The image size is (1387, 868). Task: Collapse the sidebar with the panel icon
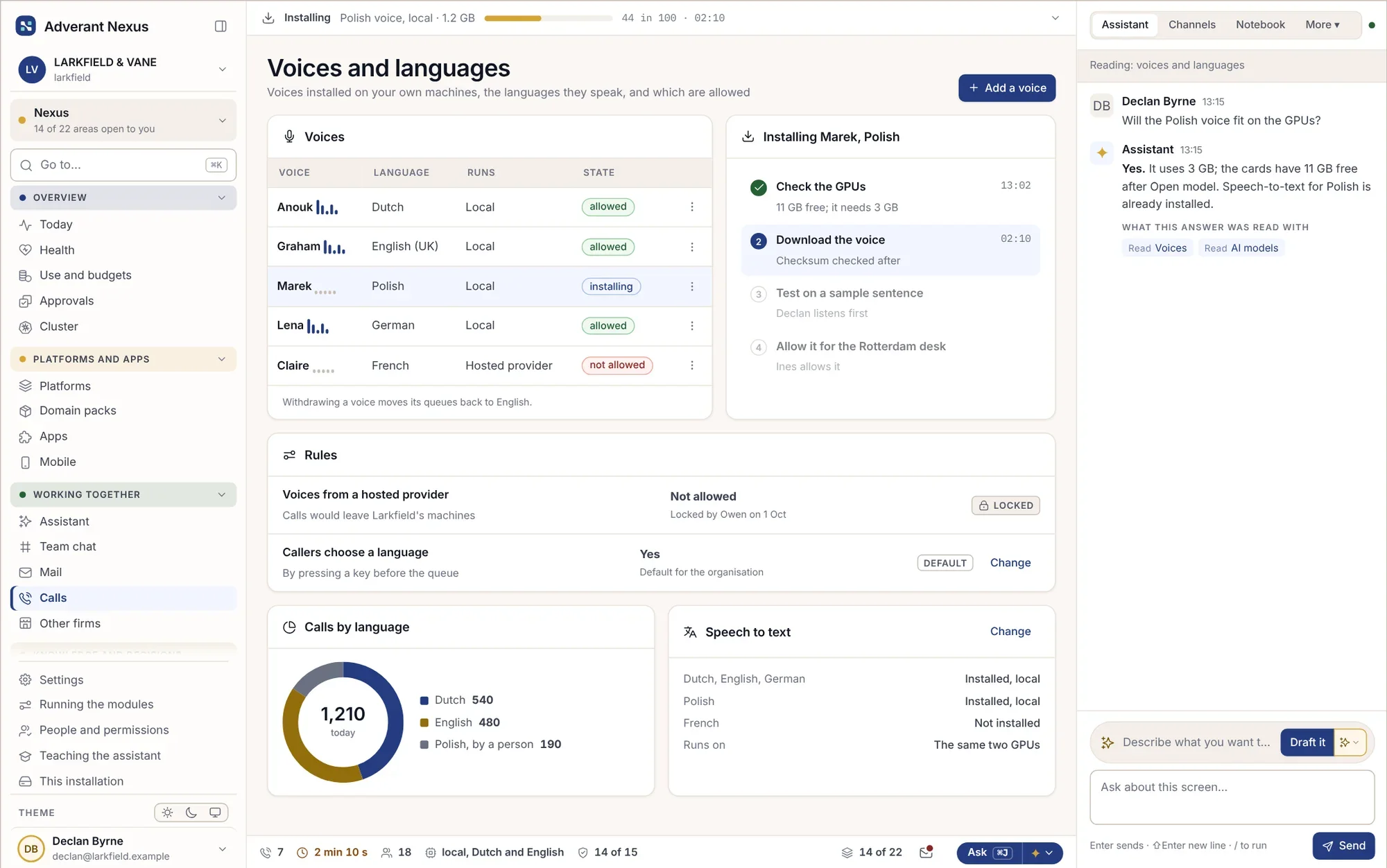(x=221, y=26)
